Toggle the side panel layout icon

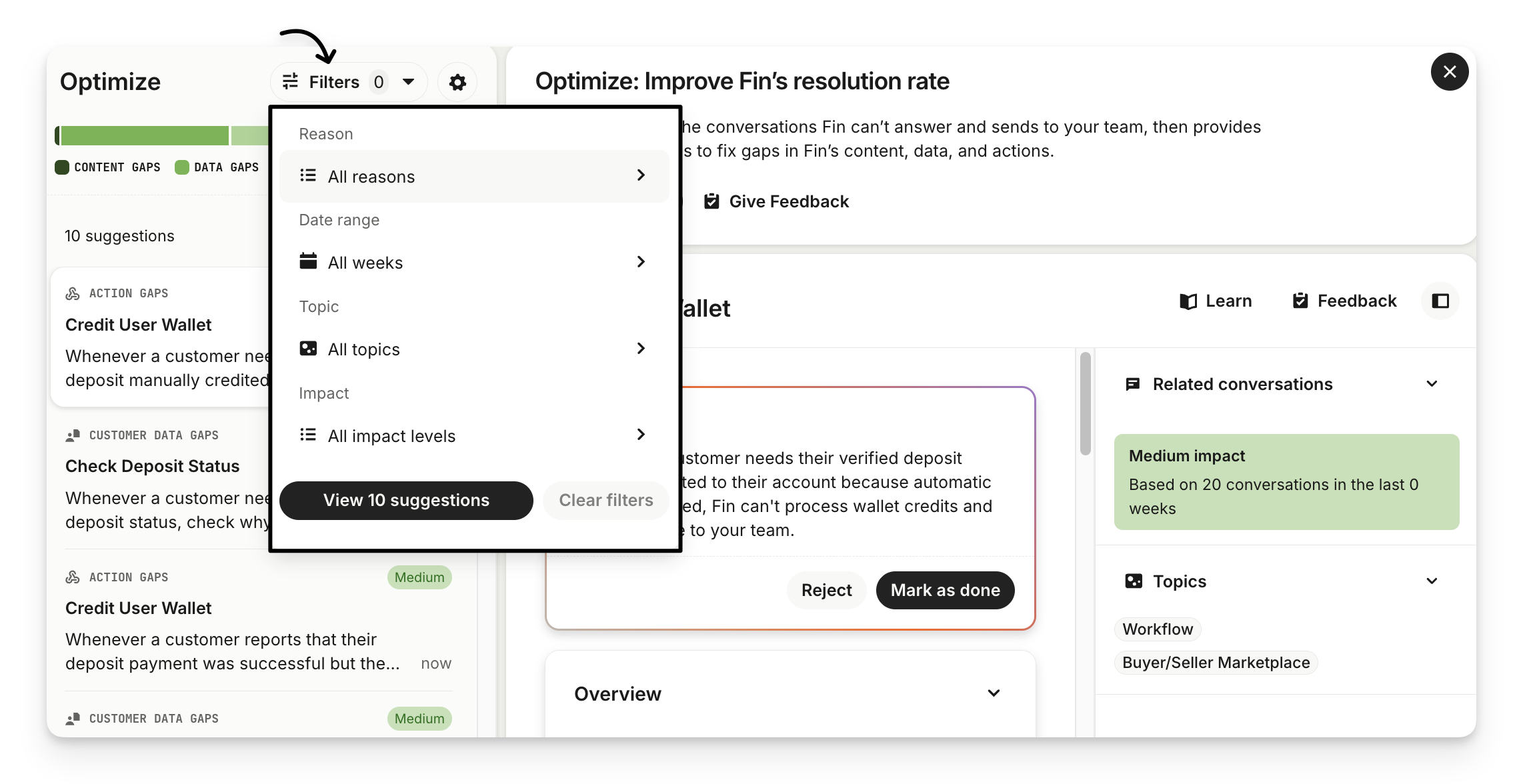[x=1440, y=301]
